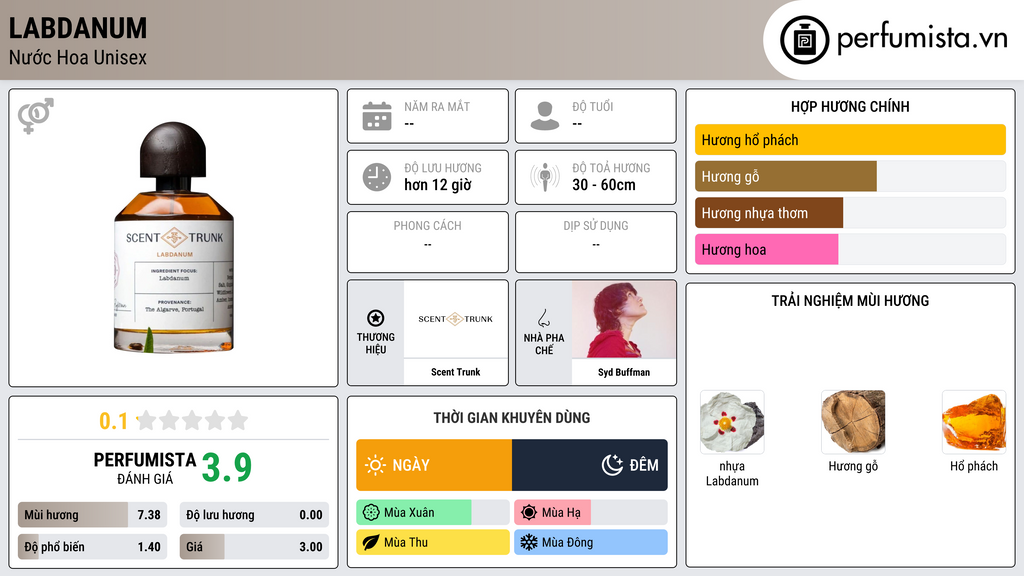Click the unisex gender symbol icon
1024x576 pixels.
tap(36, 116)
